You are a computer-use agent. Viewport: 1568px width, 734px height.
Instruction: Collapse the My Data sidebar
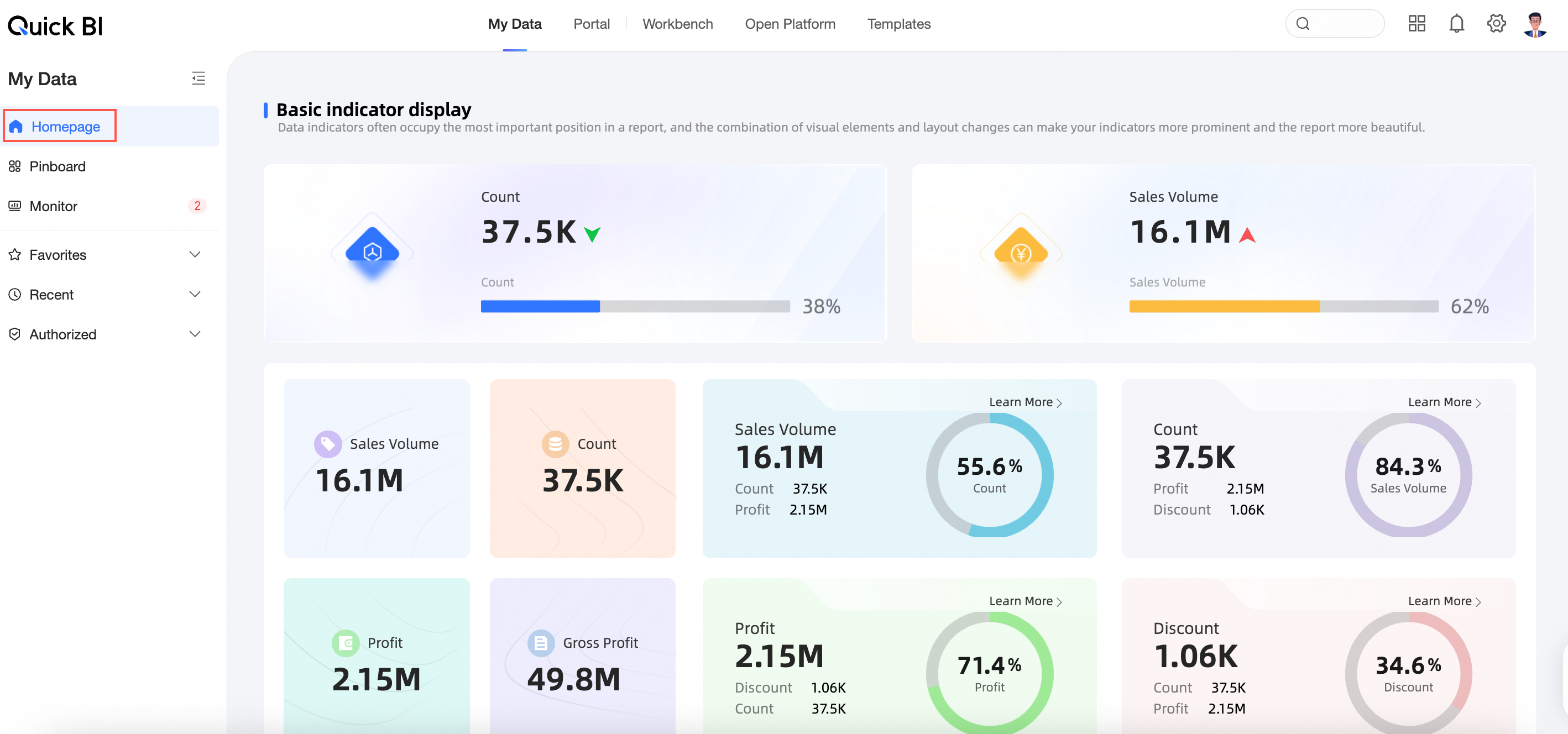(198, 78)
